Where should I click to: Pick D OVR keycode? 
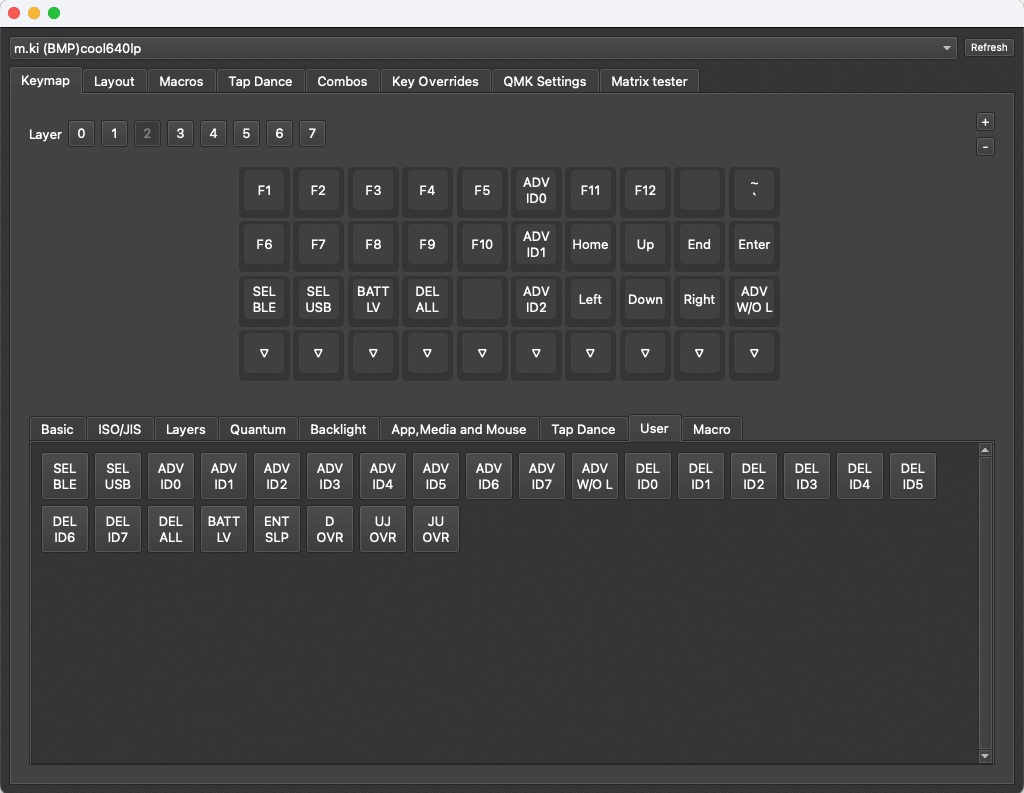point(330,529)
